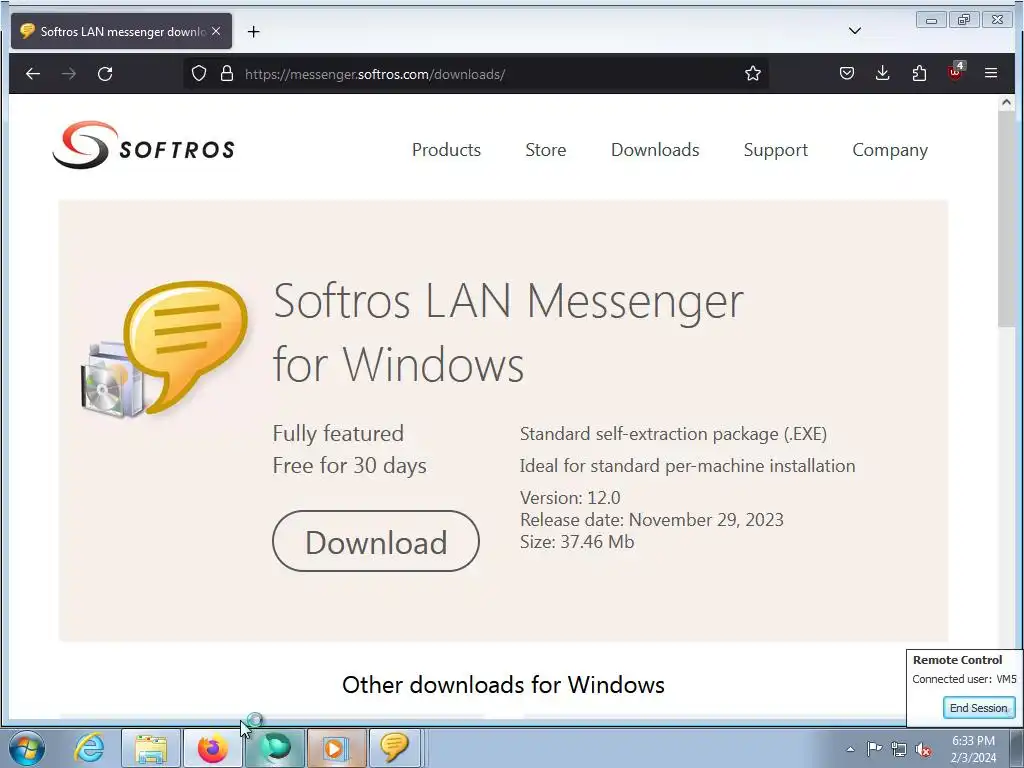Open the Products menu

[446, 150]
